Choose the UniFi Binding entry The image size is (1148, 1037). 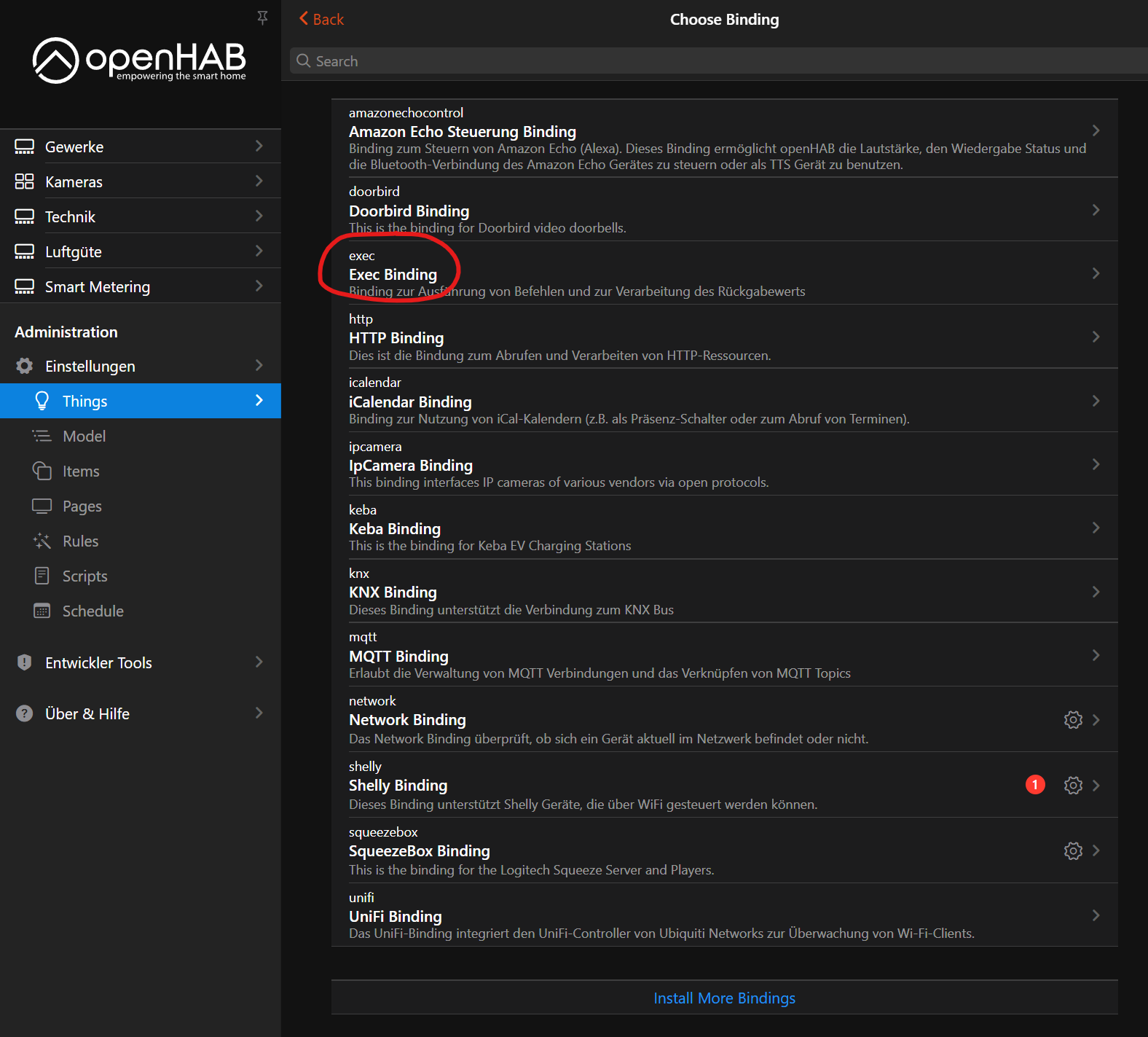pos(725,915)
